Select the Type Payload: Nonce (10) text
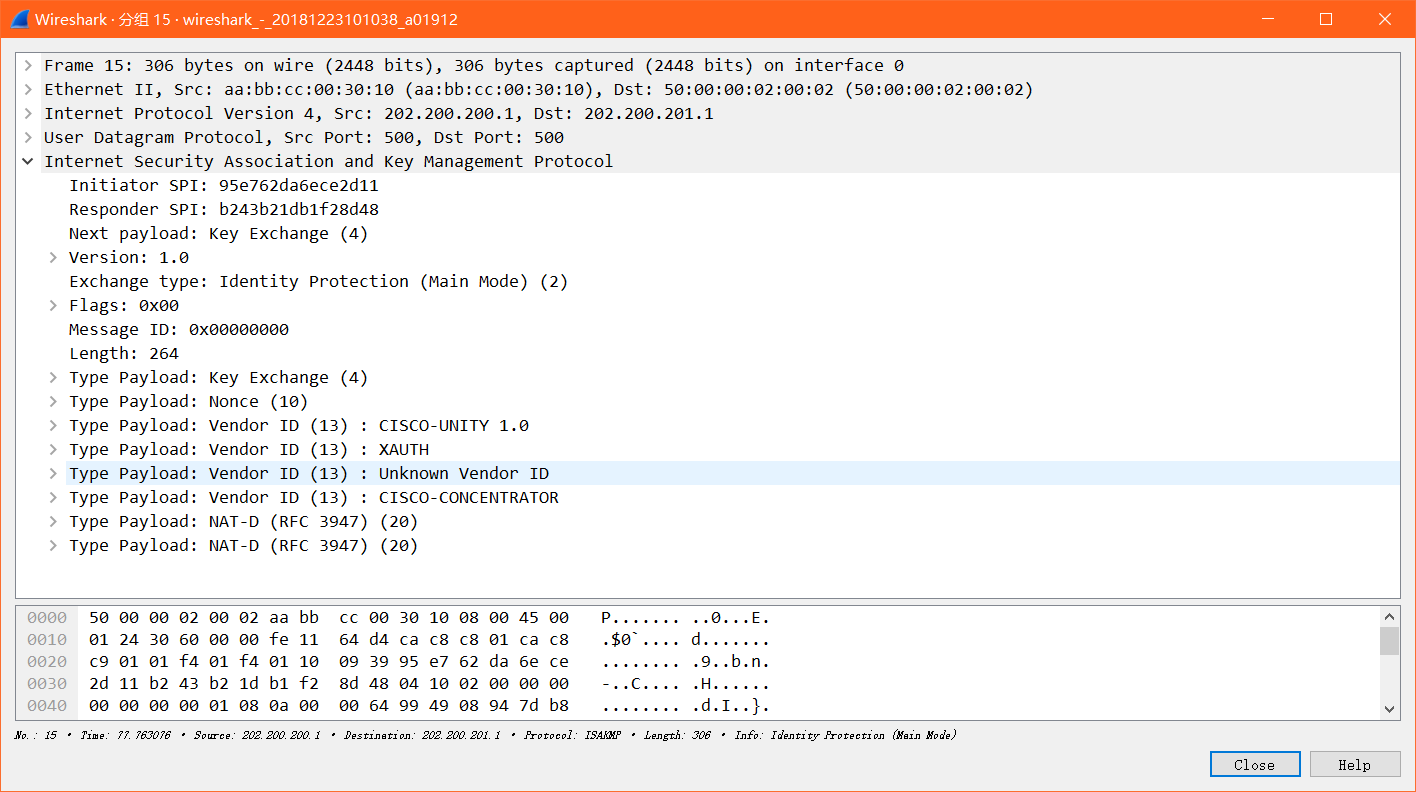This screenshot has height=792, width=1416. [189, 402]
